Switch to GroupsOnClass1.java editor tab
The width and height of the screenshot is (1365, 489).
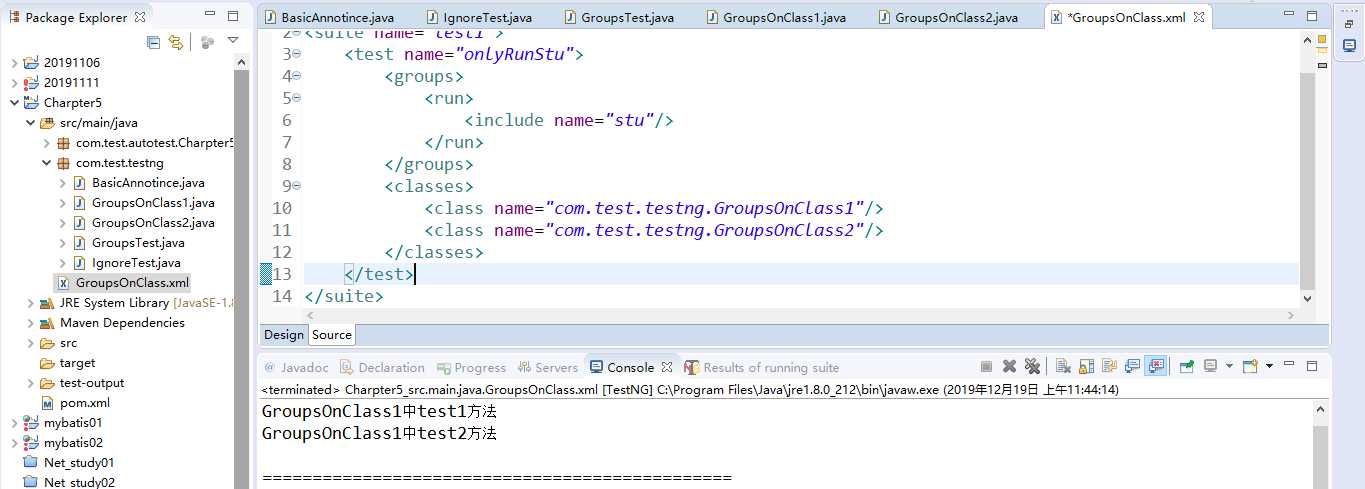click(774, 18)
